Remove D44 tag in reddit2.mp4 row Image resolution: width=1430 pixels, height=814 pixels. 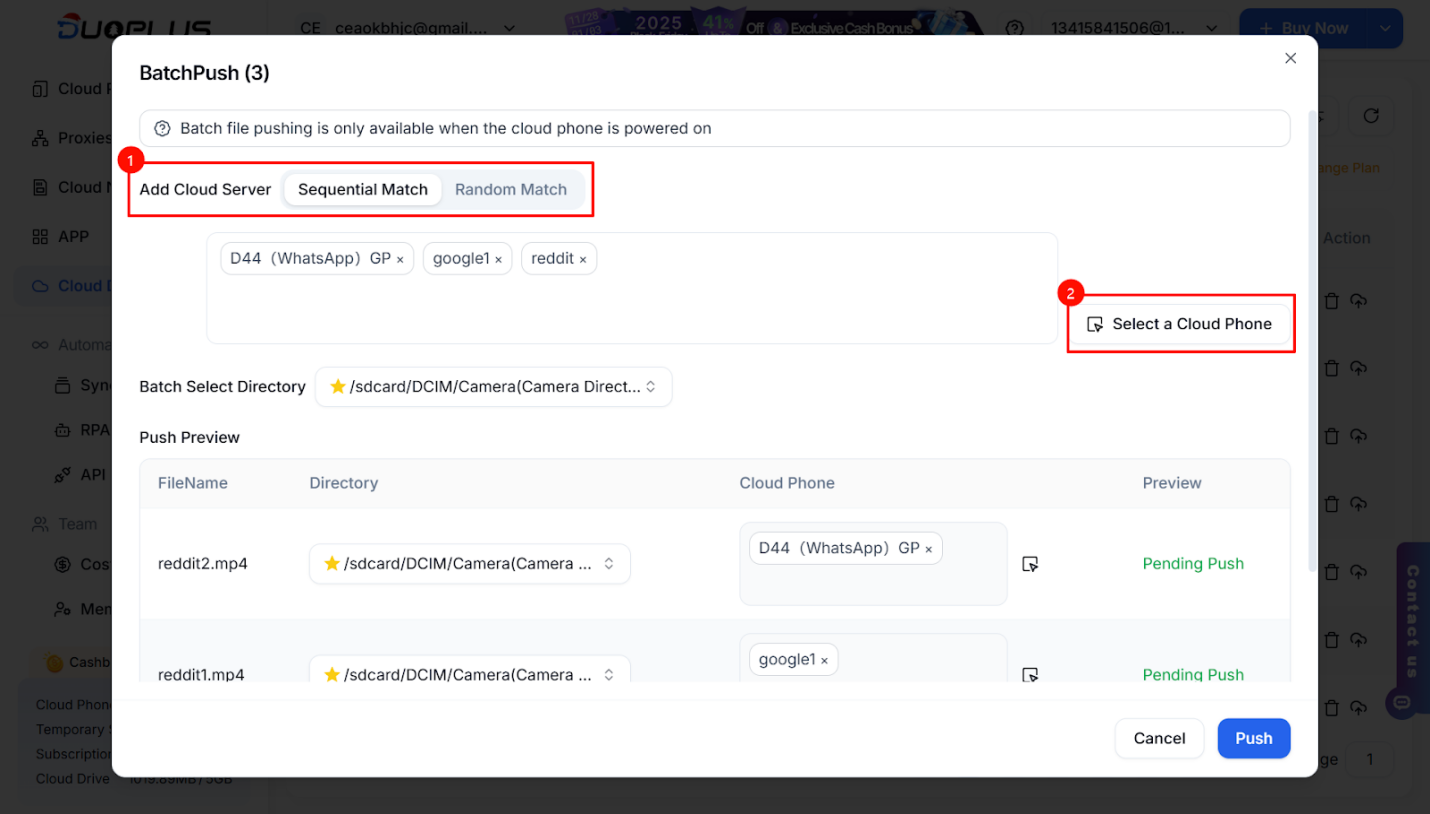[x=928, y=549]
